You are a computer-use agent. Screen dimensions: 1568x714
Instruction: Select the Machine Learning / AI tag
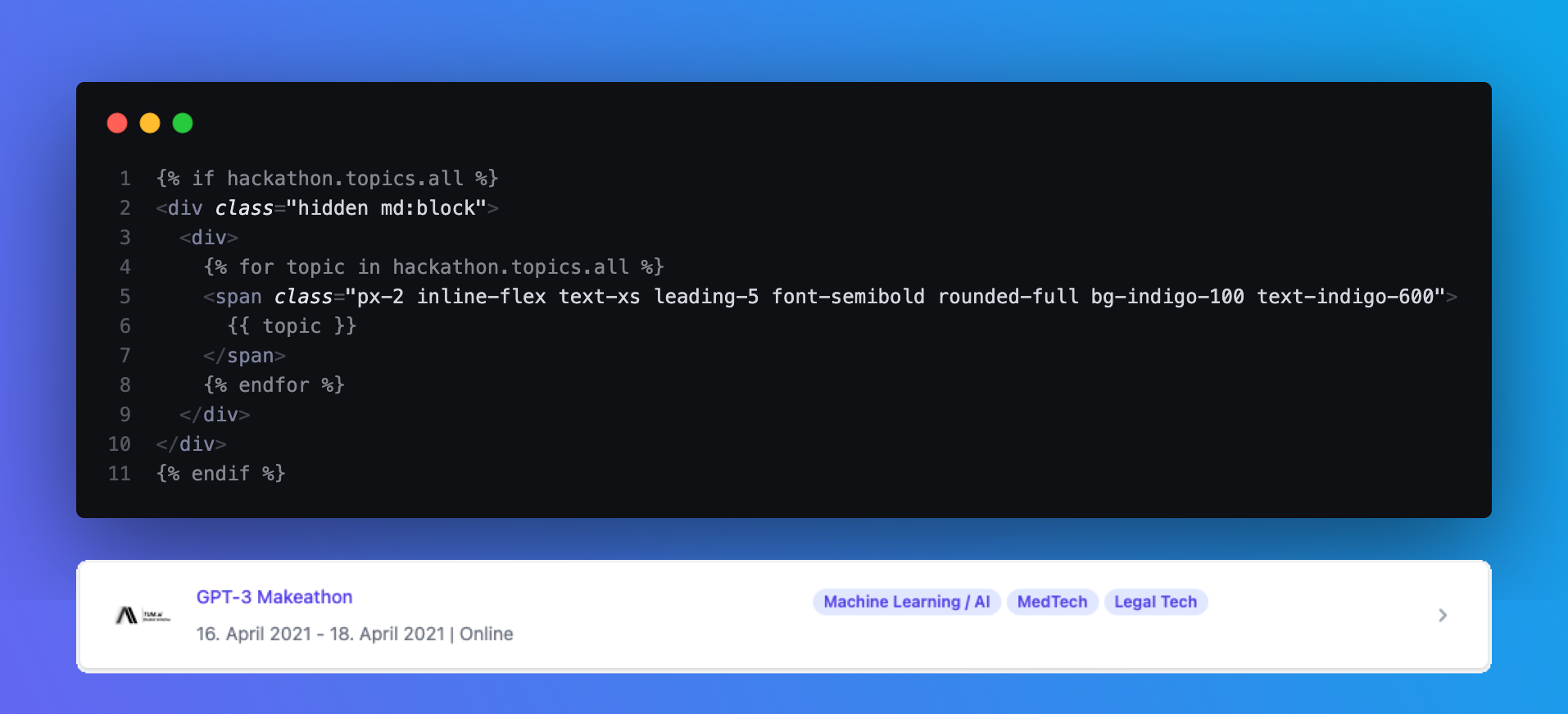coord(906,602)
